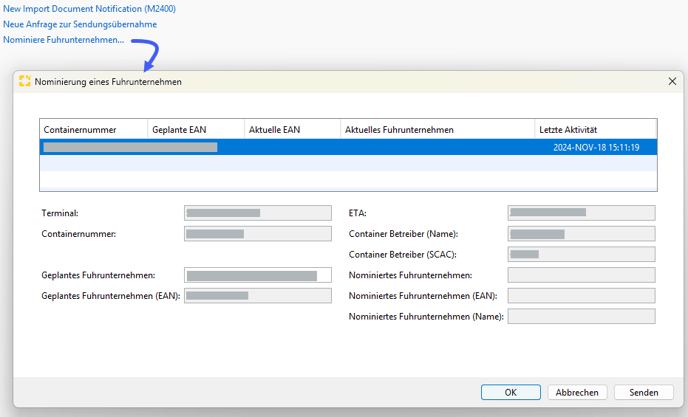
Task: Click the Aktuelle EAN column header
Action: tap(274, 130)
